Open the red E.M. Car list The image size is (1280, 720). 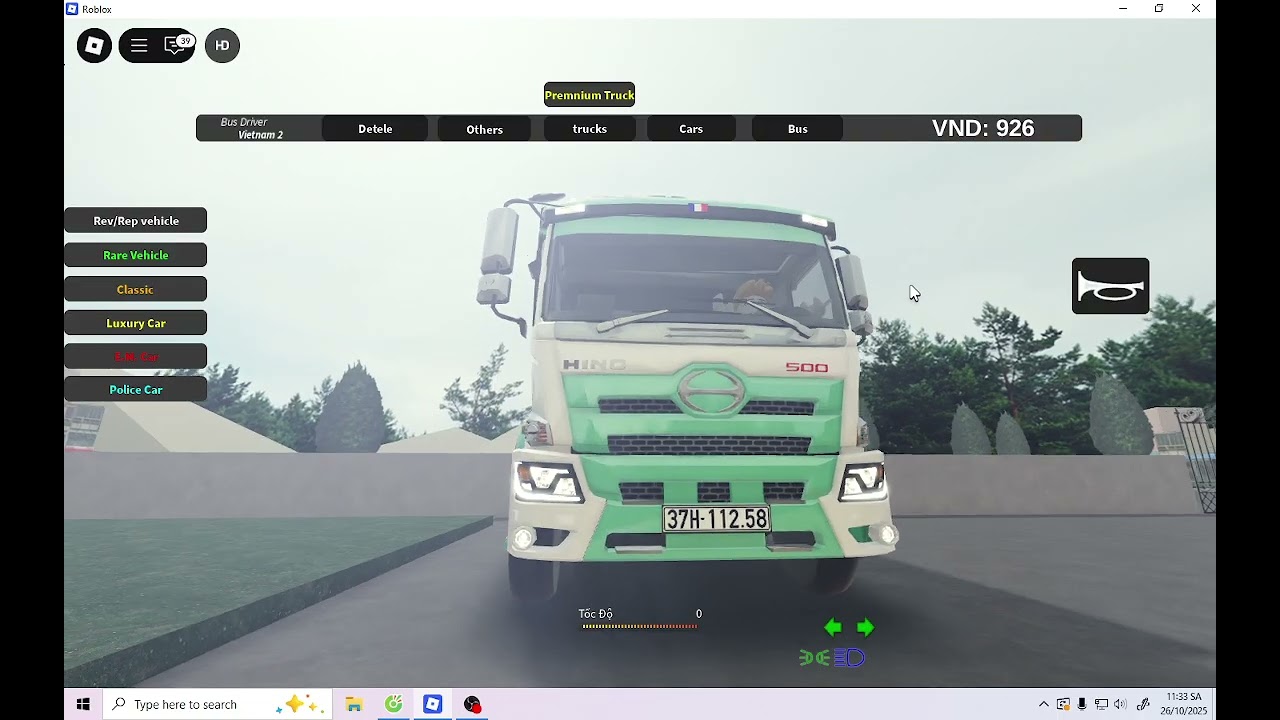click(x=136, y=356)
